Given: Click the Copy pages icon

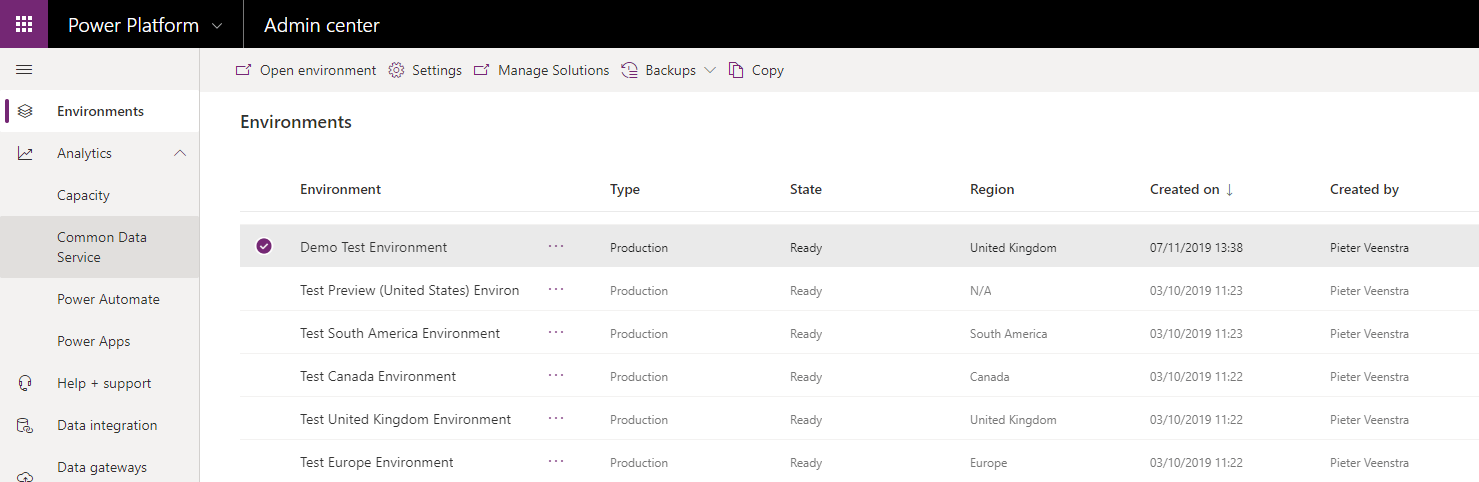Looking at the screenshot, I should (x=736, y=70).
